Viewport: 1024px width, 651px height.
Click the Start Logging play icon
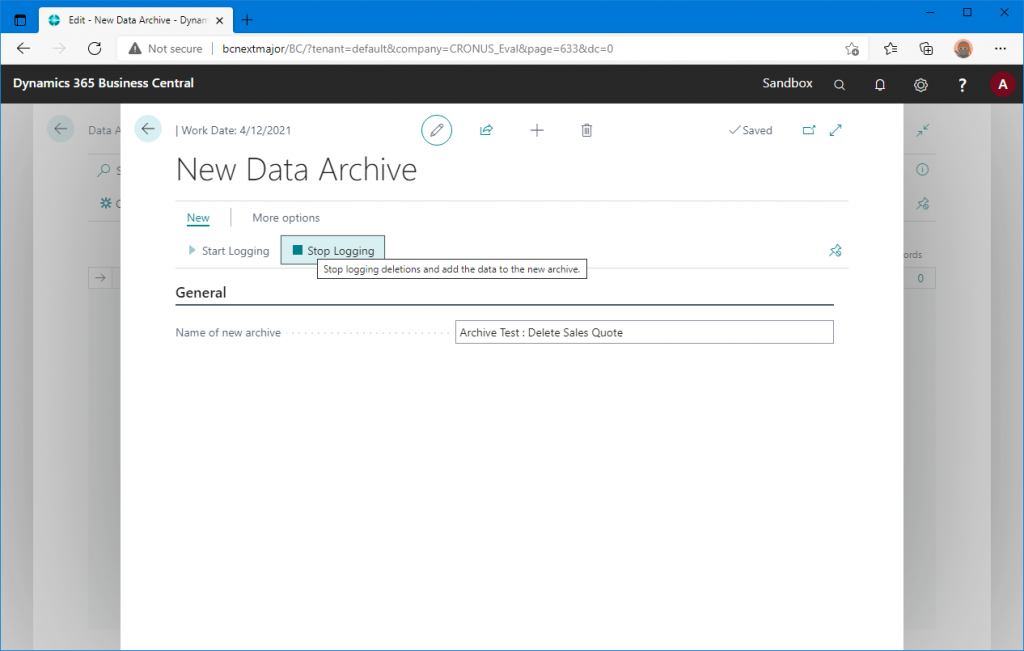192,250
